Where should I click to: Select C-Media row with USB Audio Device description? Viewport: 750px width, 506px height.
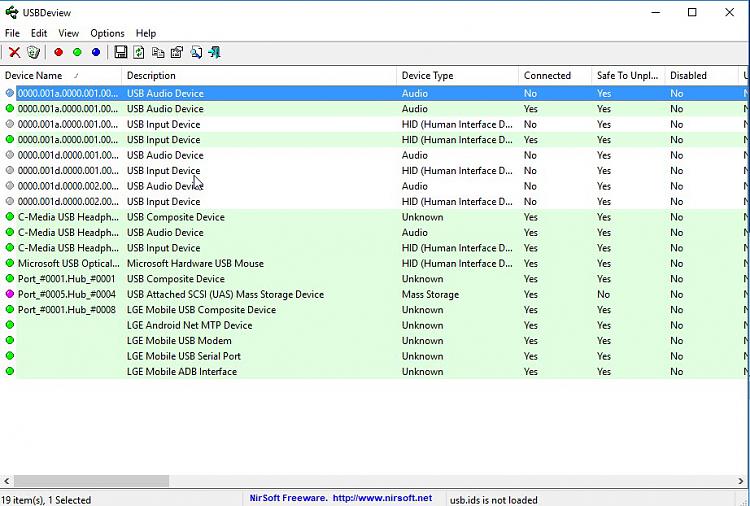[x=373, y=232]
